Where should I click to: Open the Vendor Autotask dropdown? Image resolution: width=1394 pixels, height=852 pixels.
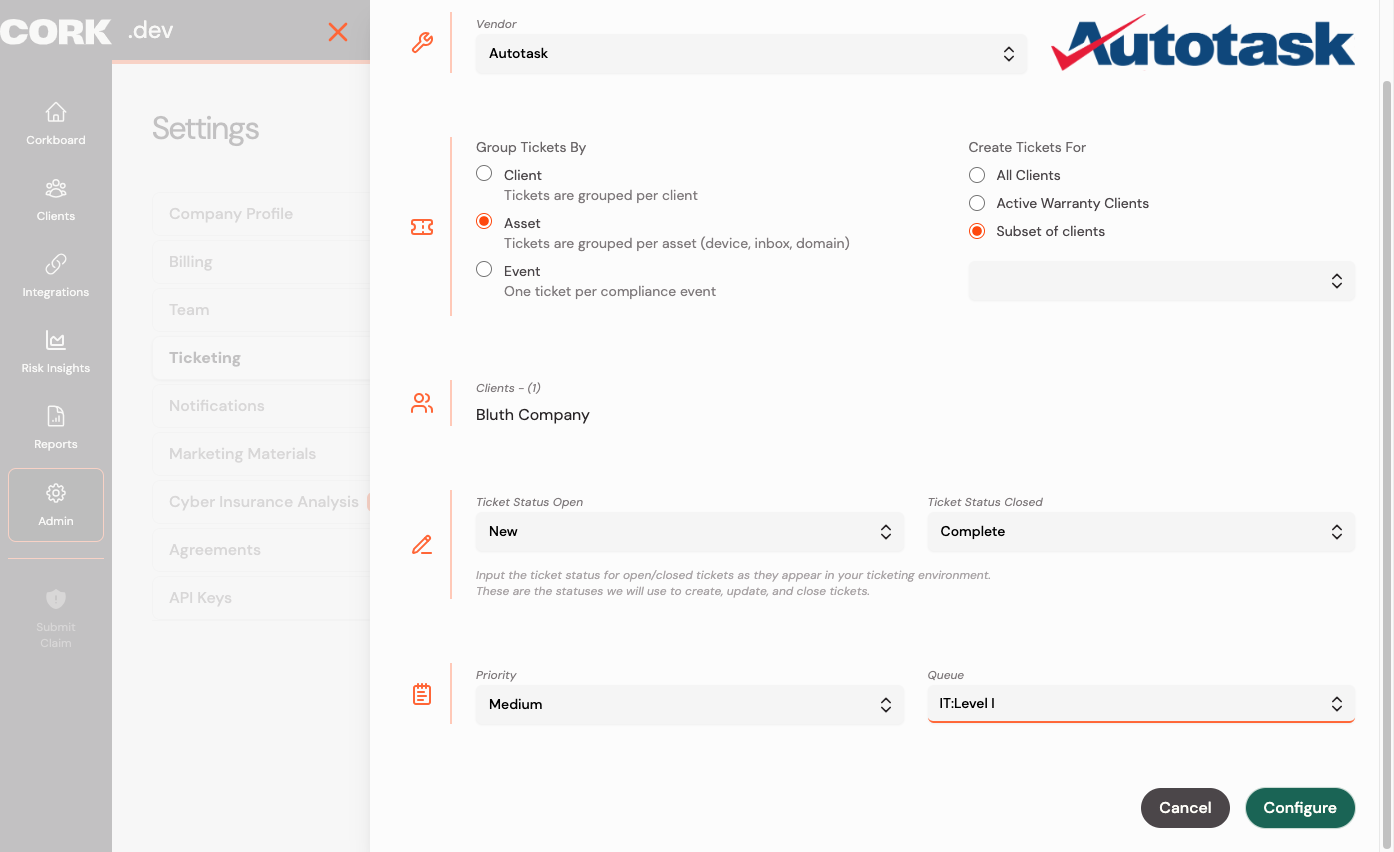coord(751,54)
